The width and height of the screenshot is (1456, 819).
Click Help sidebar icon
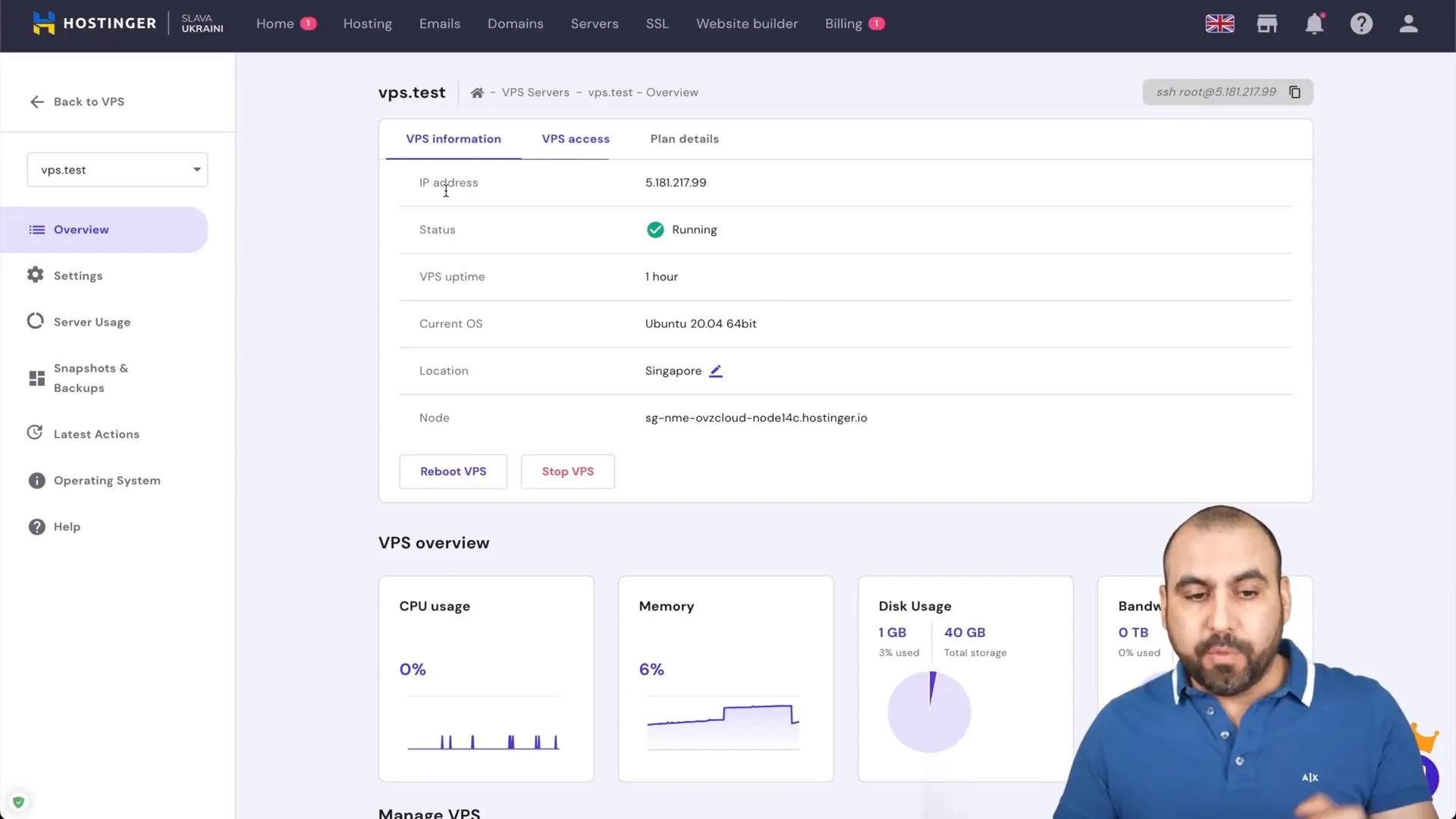pyautogui.click(x=36, y=527)
